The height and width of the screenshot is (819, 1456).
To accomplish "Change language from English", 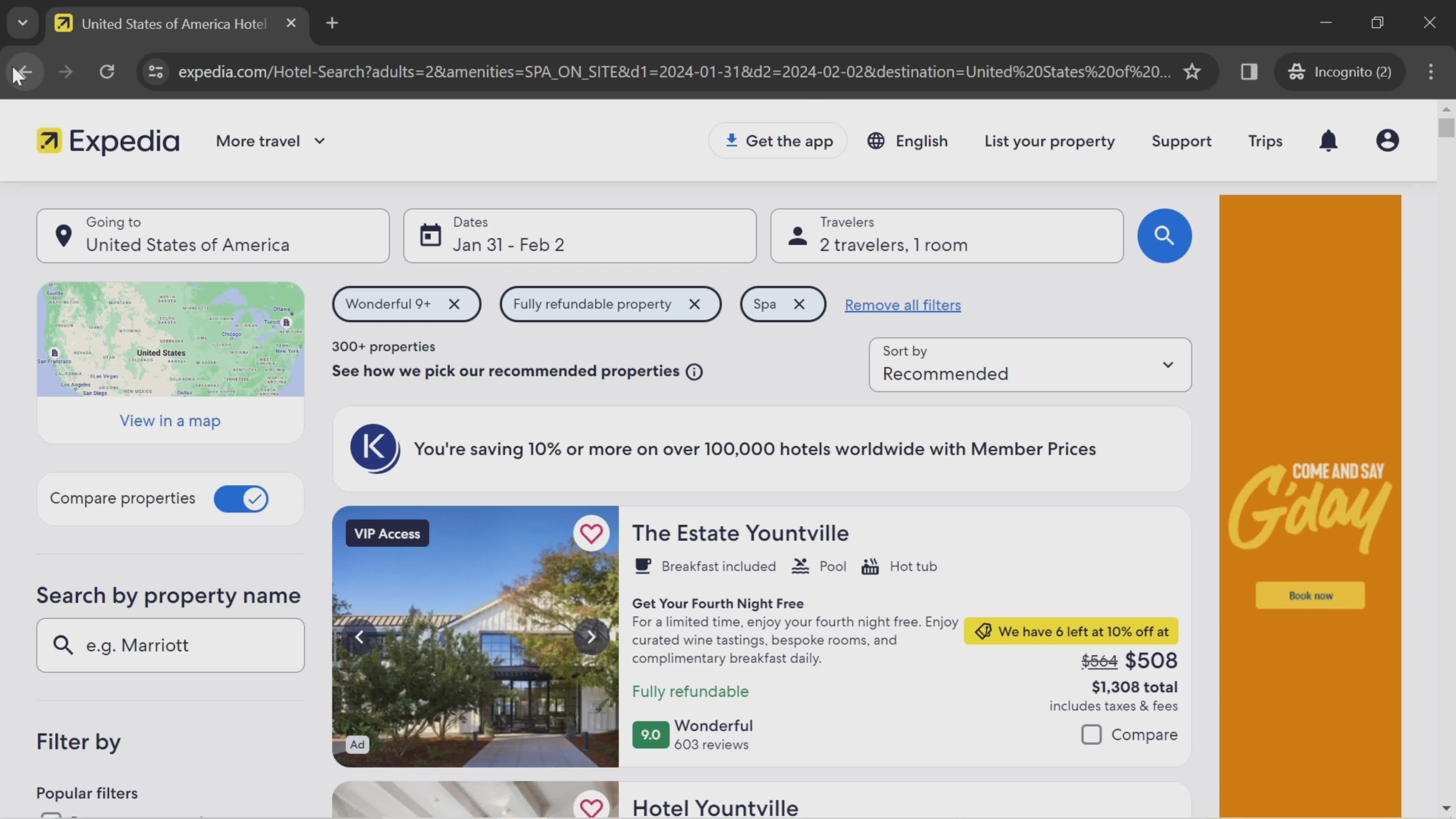I will click(907, 141).
